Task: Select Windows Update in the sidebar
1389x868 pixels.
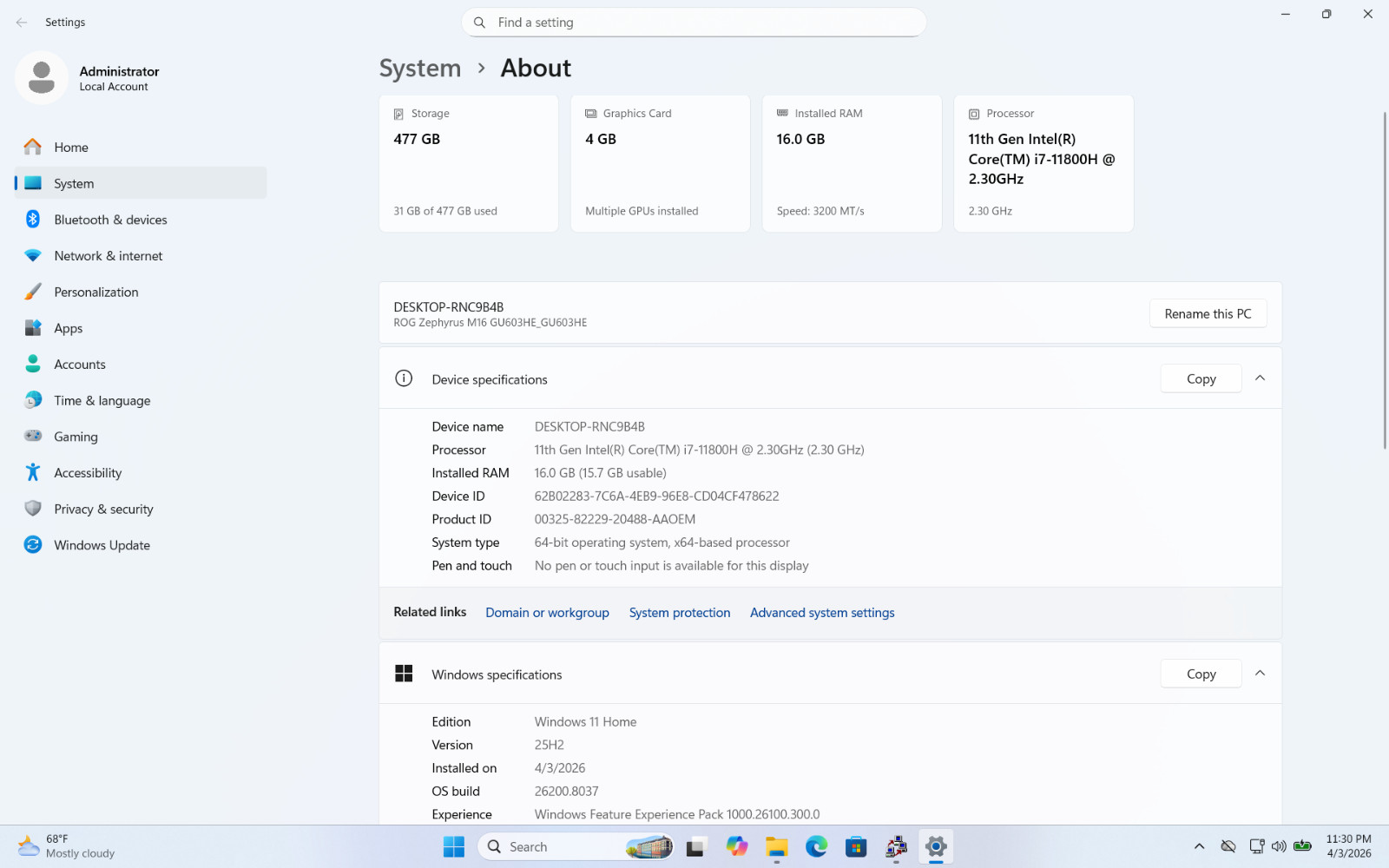Action: 141,545
